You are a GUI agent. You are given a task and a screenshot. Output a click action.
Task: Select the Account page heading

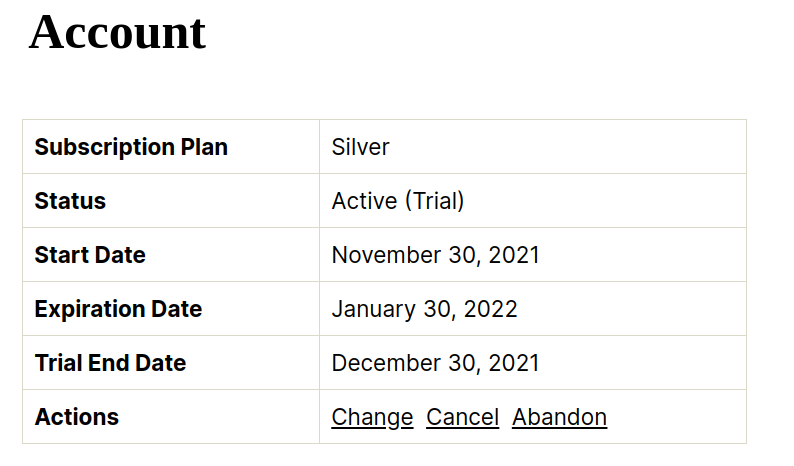point(117,32)
